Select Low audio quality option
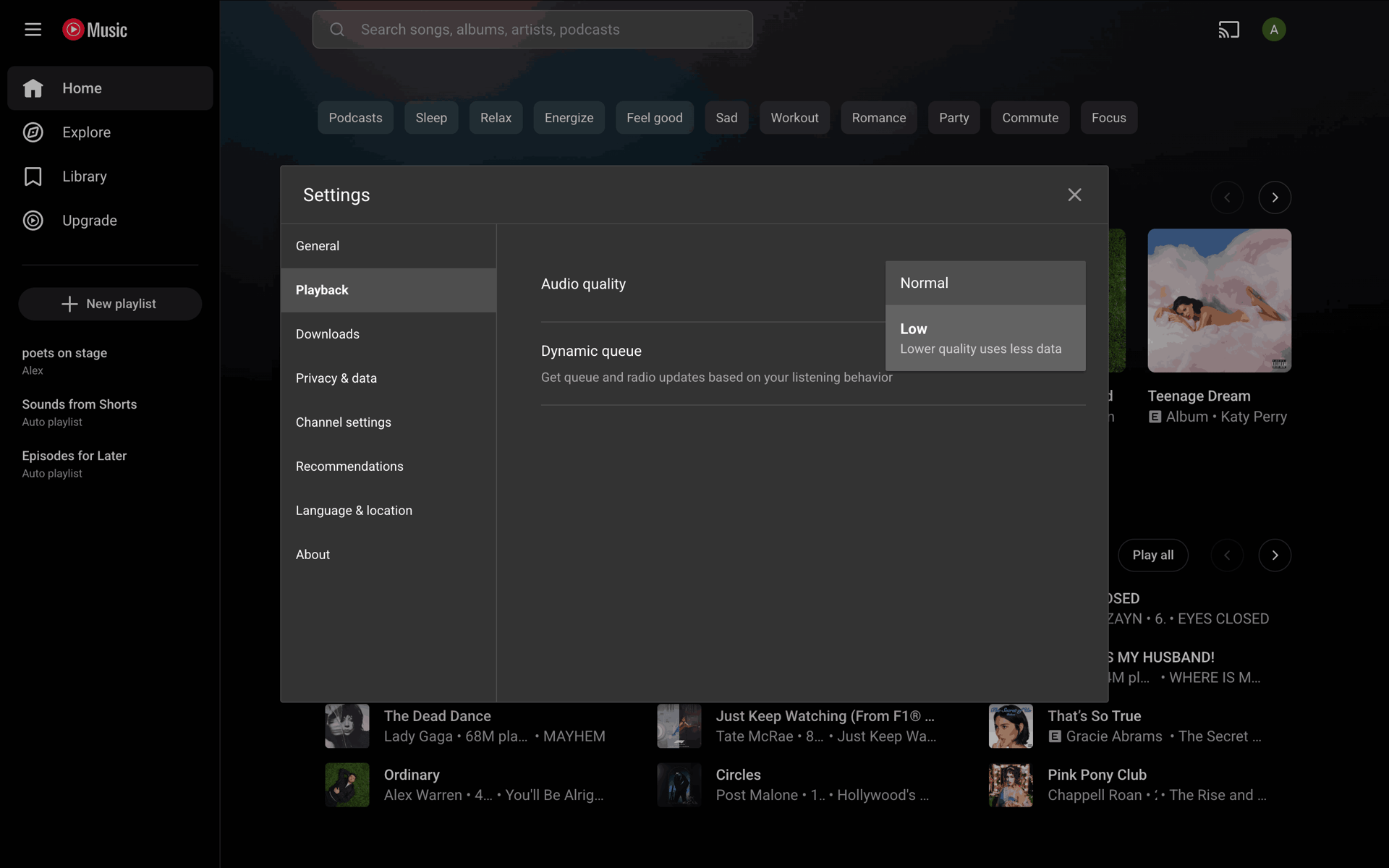 [985, 338]
